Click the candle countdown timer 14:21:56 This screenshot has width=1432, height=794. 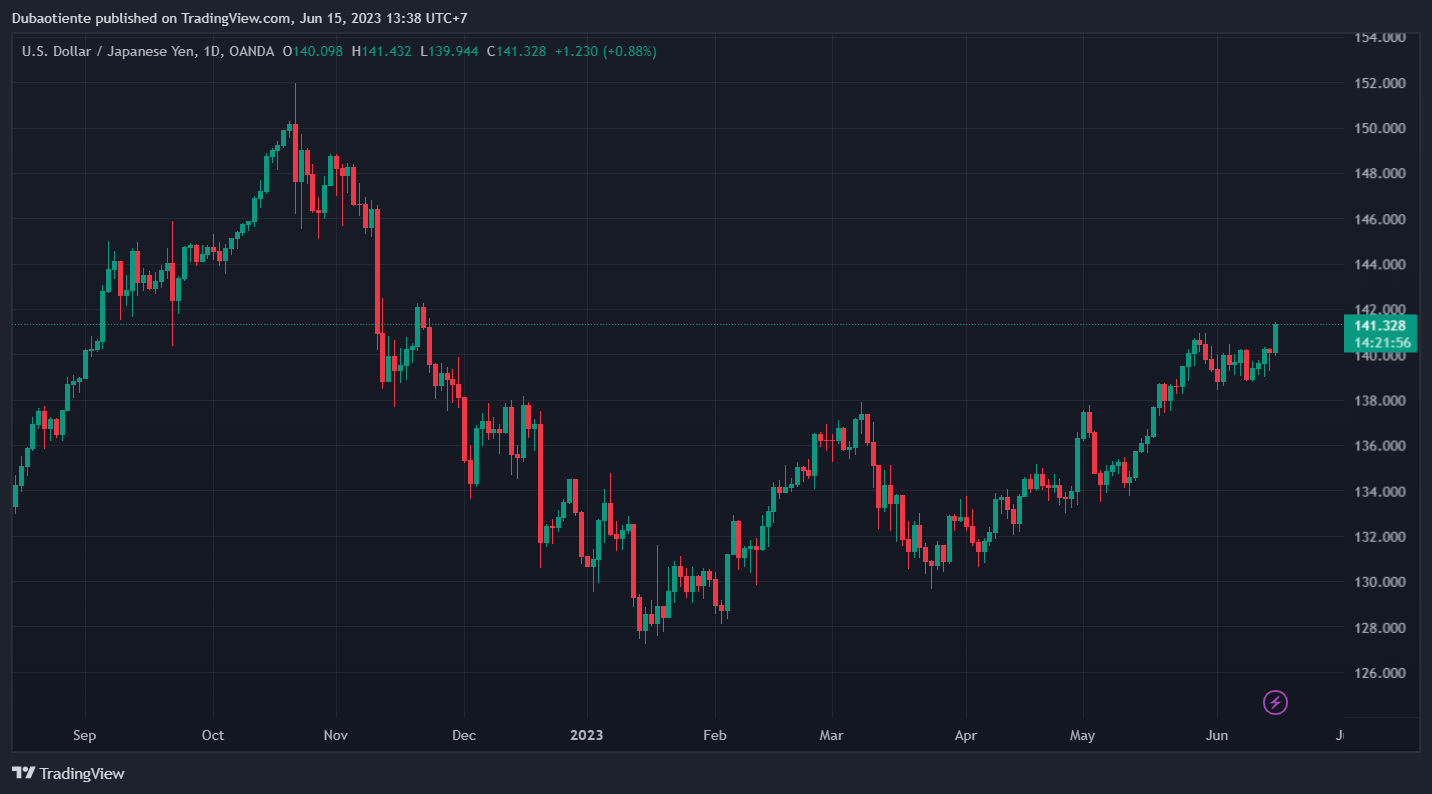click(x=1380, y=343)
